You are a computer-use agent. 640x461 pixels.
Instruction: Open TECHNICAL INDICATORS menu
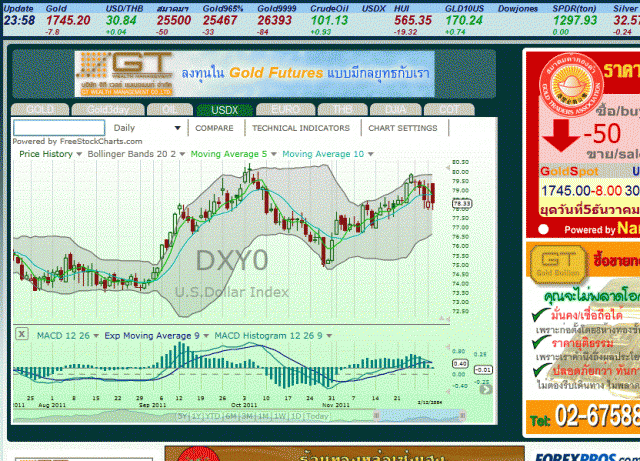click(x=301, y=128)
